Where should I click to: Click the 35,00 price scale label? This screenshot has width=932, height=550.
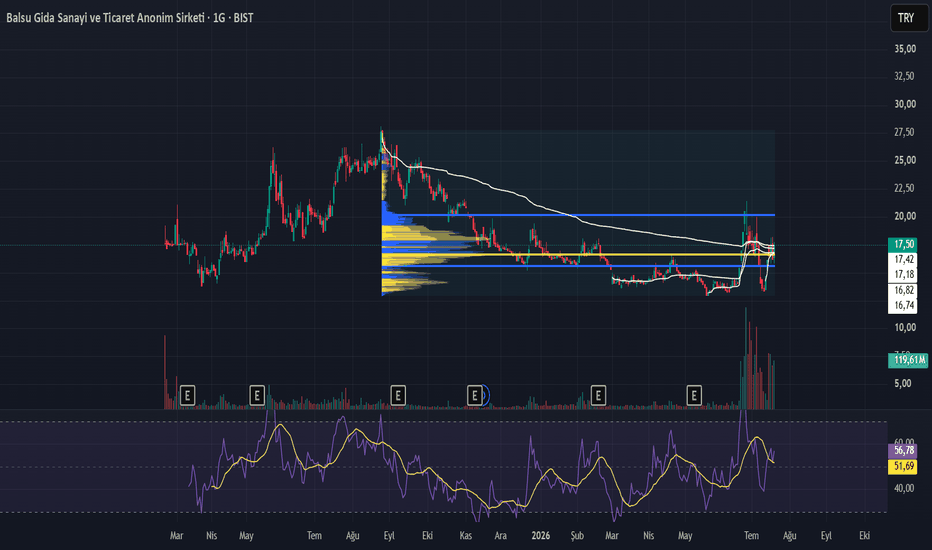click(905, 49)
